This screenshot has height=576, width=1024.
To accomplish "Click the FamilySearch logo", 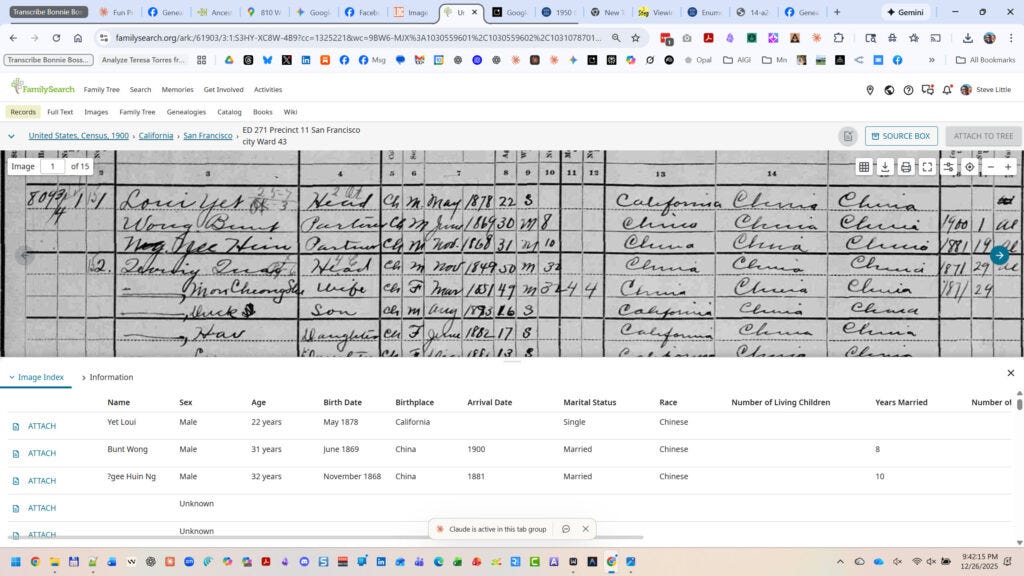I will pos(42,88).
